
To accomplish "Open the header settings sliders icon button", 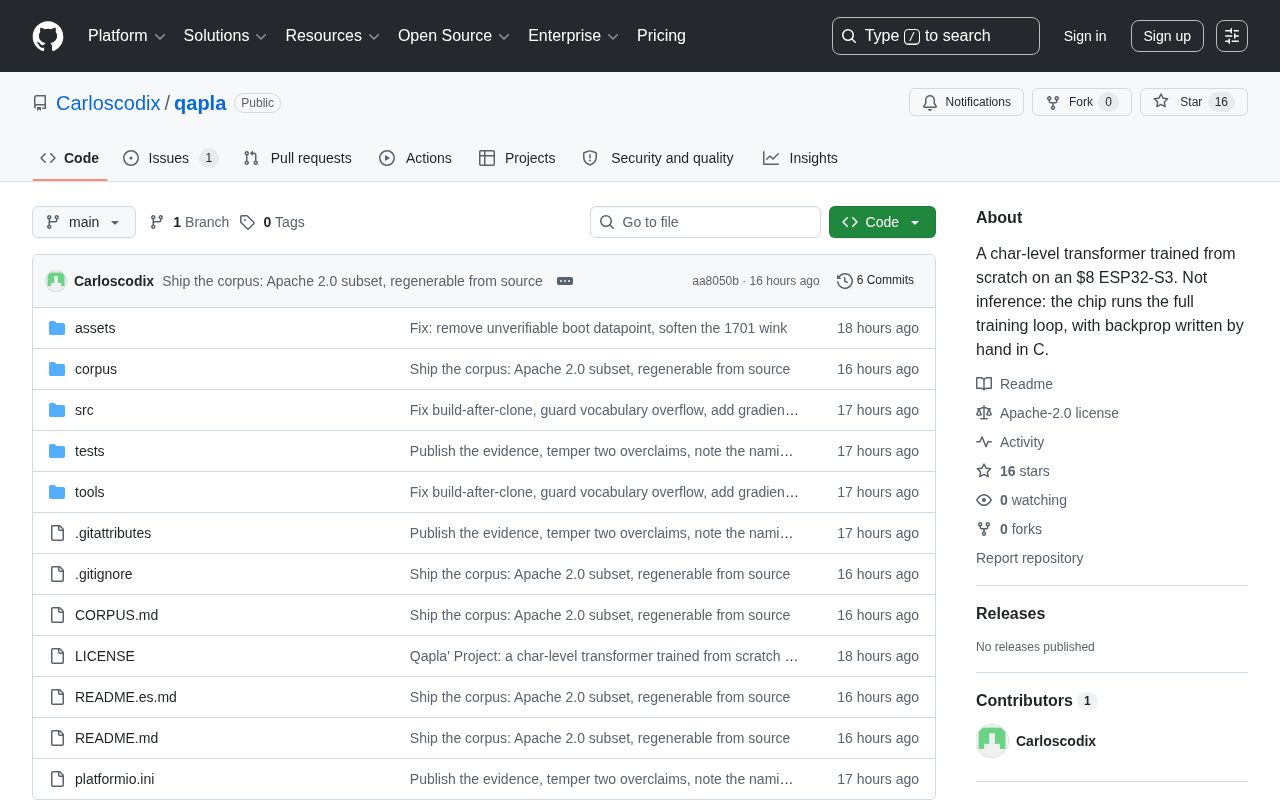I will 1232,36.
